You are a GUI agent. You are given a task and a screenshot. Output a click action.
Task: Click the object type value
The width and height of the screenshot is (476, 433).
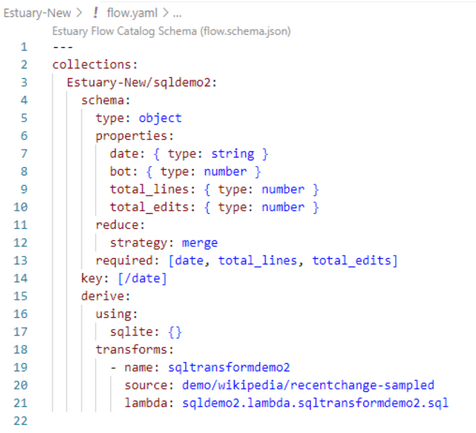[160, 118]
